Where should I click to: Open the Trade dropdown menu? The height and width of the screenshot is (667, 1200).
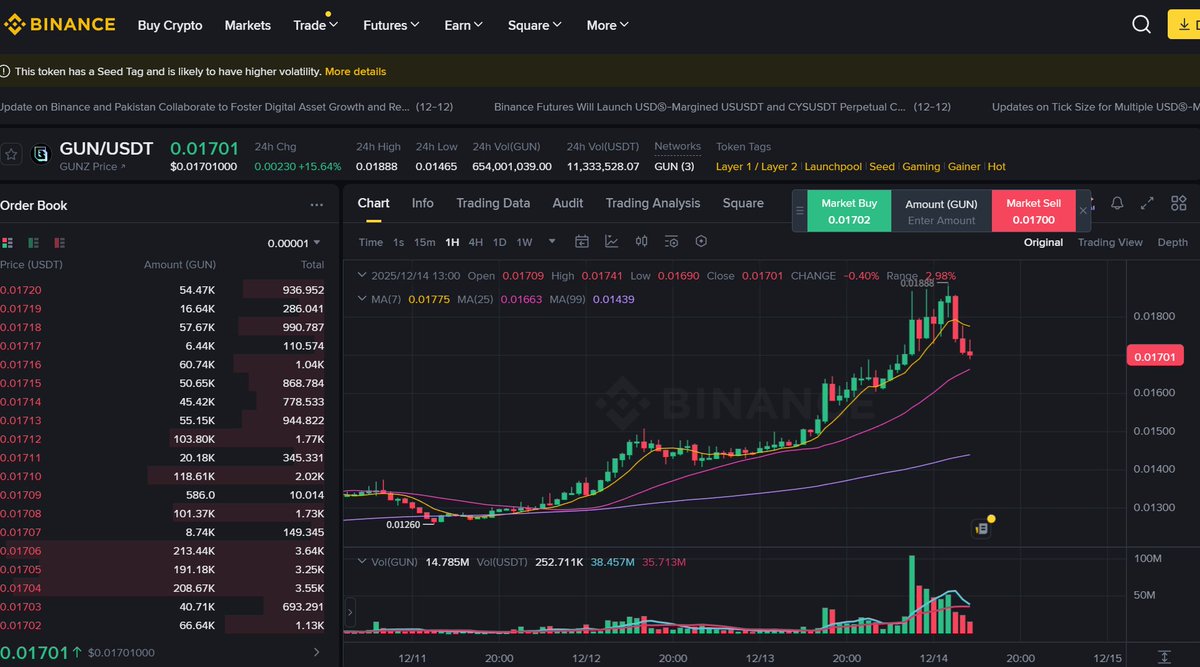point(316,25)
